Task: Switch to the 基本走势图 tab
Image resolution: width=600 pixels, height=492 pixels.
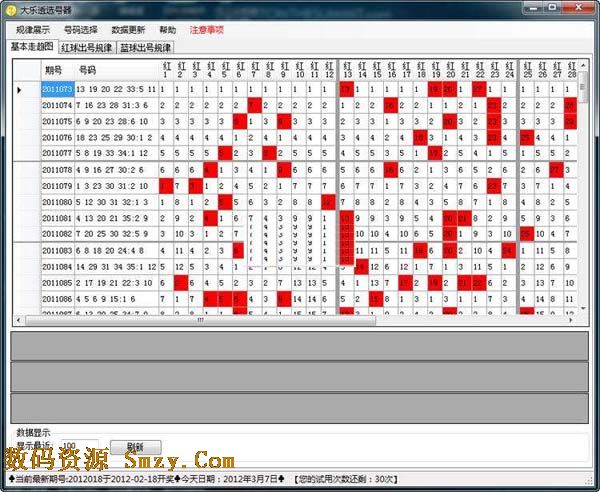Action: pos(32,47)
